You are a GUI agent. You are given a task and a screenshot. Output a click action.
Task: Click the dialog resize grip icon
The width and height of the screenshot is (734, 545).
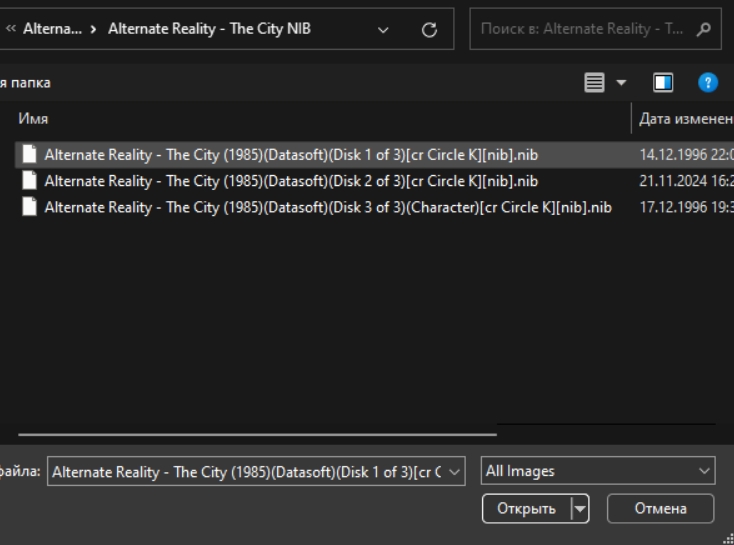[728, 539]
